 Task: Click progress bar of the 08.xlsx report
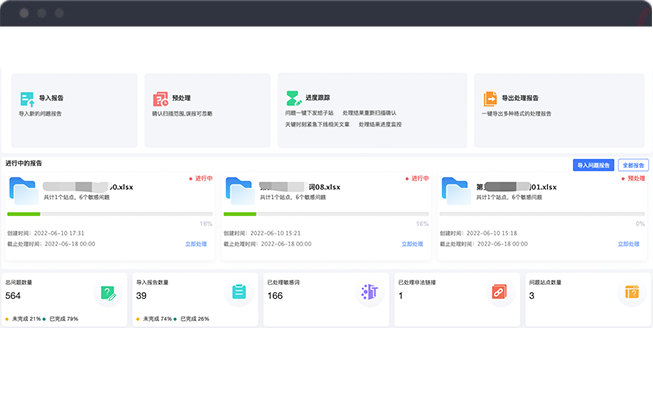click(326, 214)
